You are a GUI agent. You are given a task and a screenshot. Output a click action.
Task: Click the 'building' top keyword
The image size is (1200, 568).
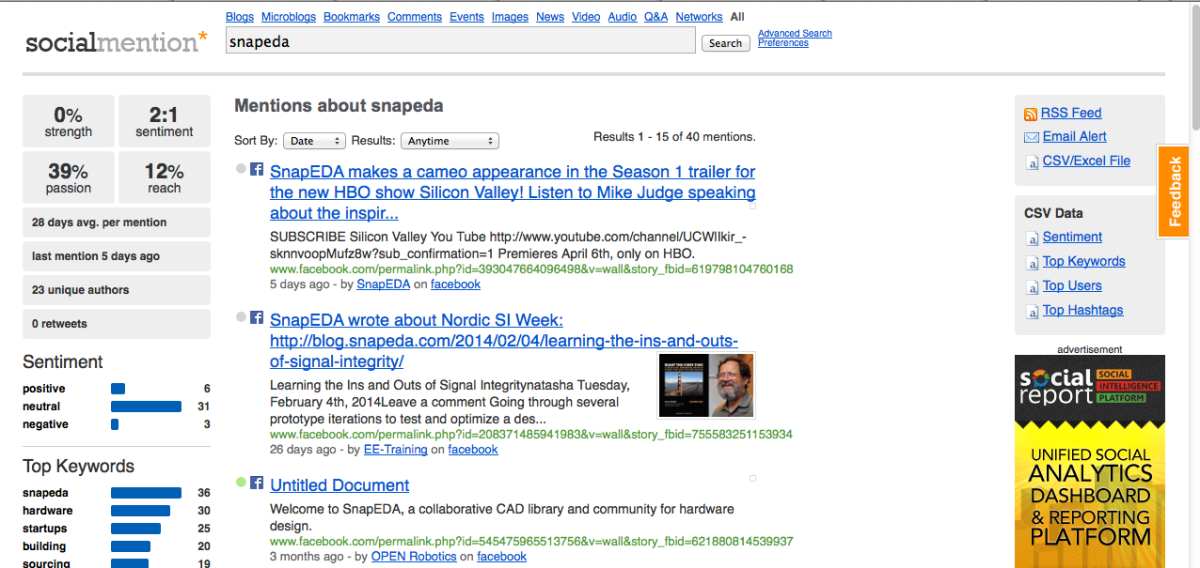44,547
